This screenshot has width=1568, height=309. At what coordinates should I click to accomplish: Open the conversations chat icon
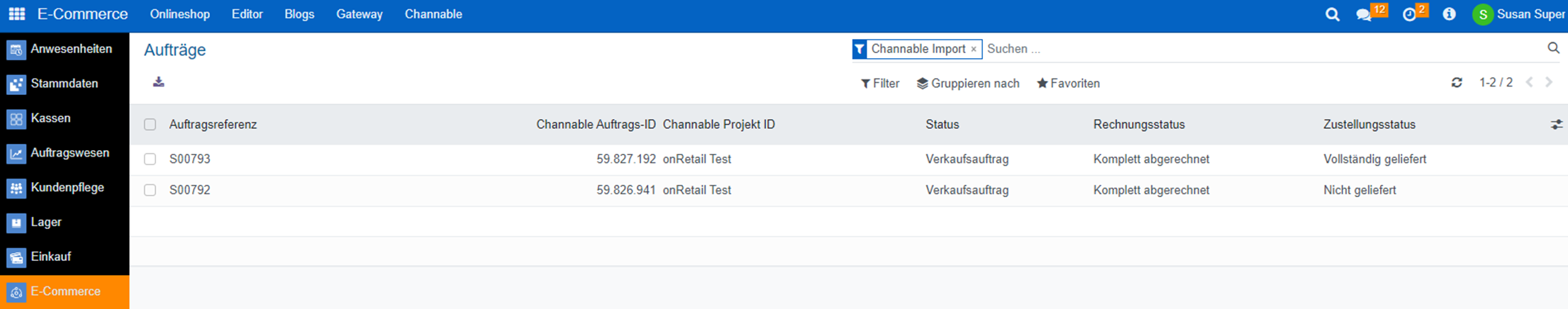1363,15
